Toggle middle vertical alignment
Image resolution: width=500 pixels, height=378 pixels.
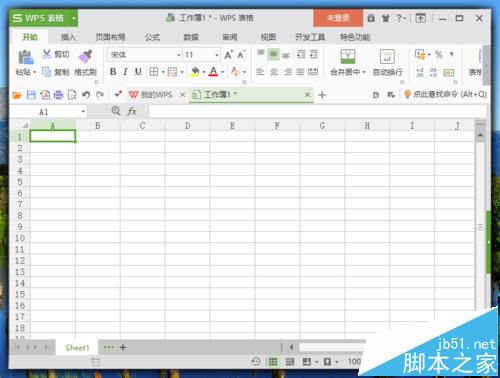[273, 54]
